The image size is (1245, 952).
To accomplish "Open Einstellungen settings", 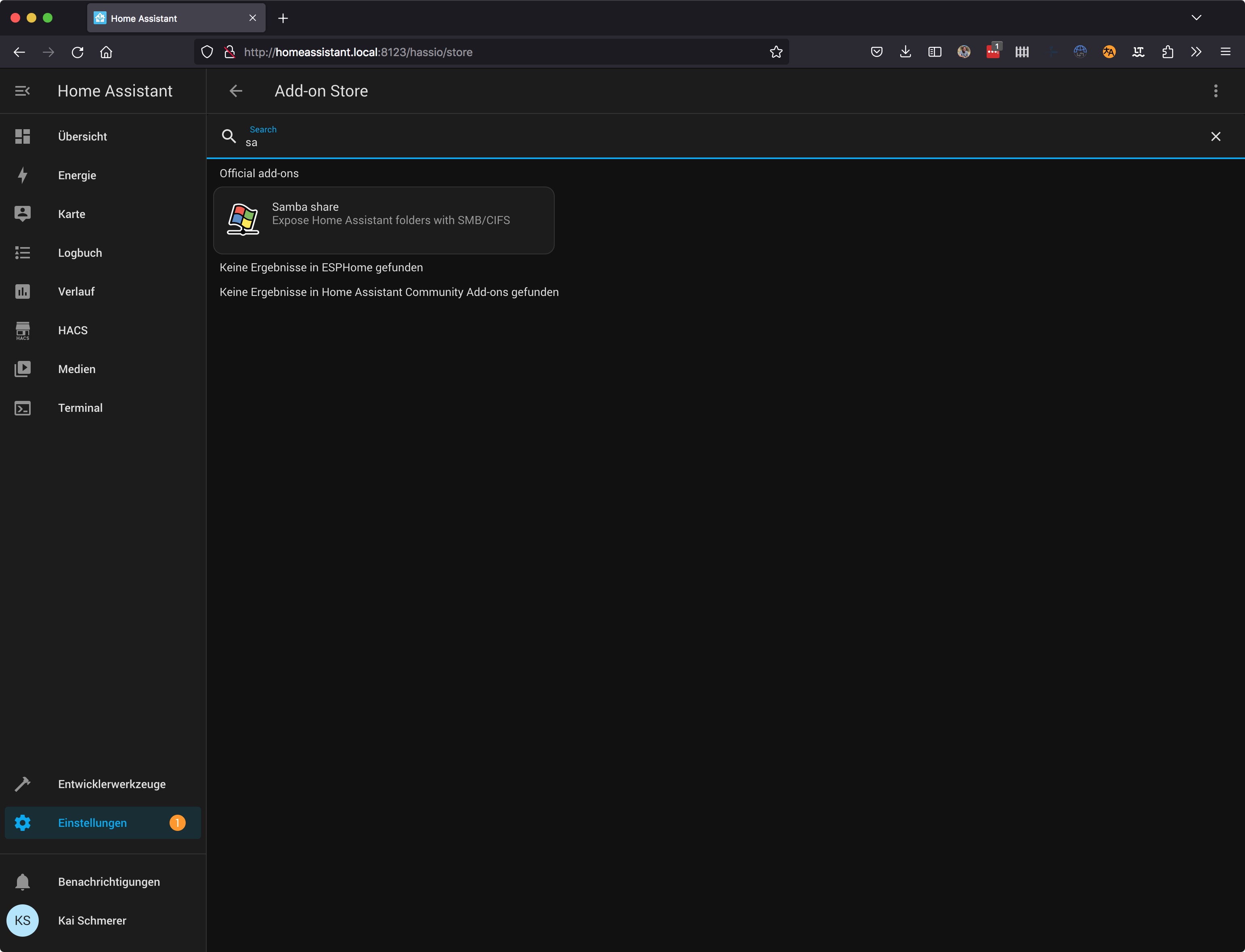I will coord(92,823).
